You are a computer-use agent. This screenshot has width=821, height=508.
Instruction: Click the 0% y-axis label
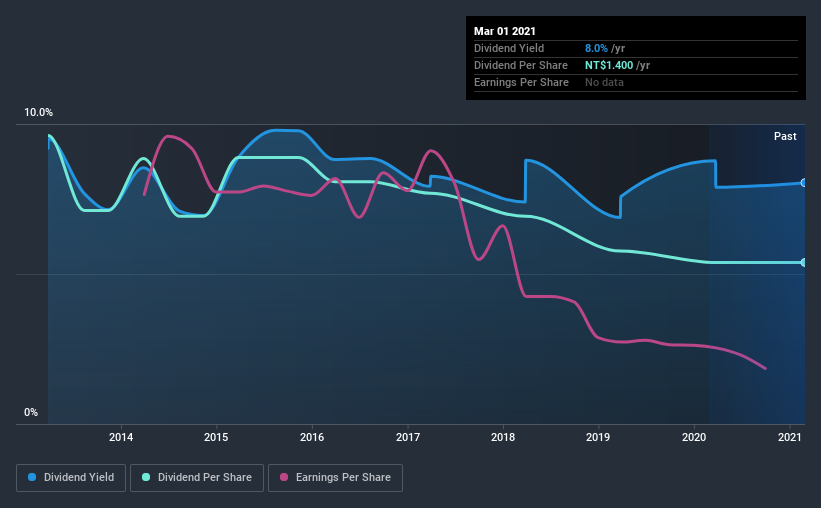31,413
